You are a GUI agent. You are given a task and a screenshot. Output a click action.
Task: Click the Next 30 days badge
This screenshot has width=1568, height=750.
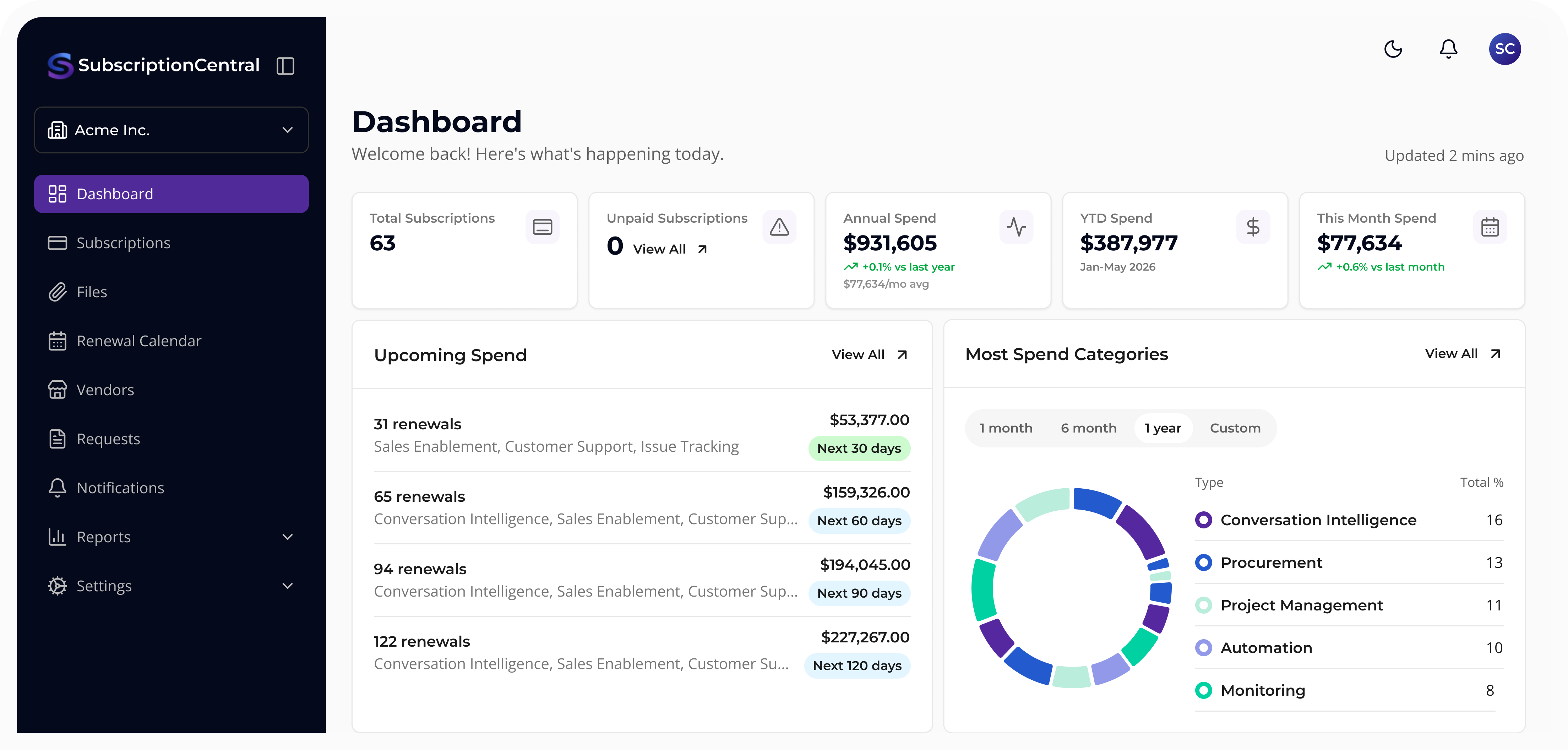tap(859, 448)
